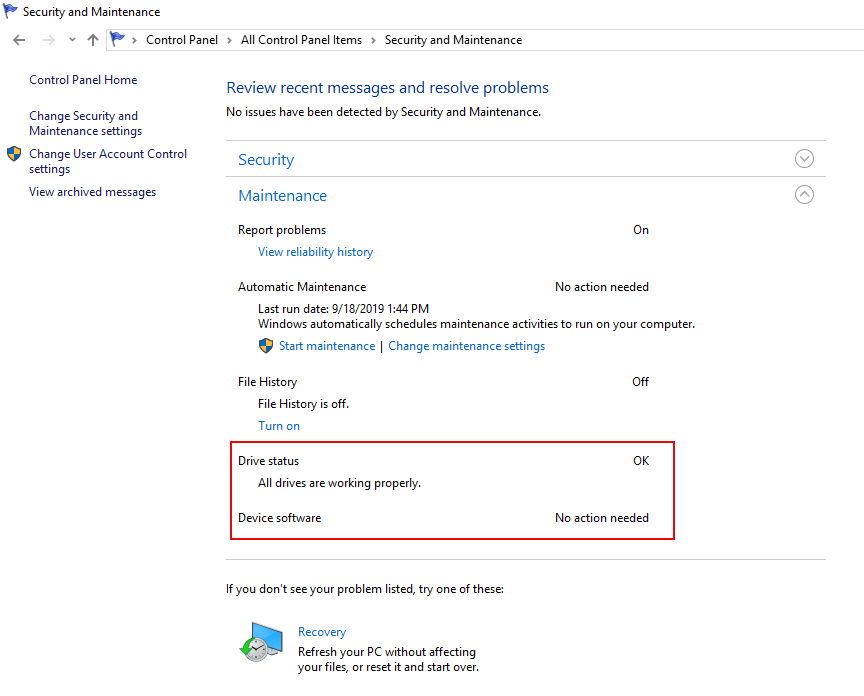Click the Maintenance section heading

pos(283,196)
